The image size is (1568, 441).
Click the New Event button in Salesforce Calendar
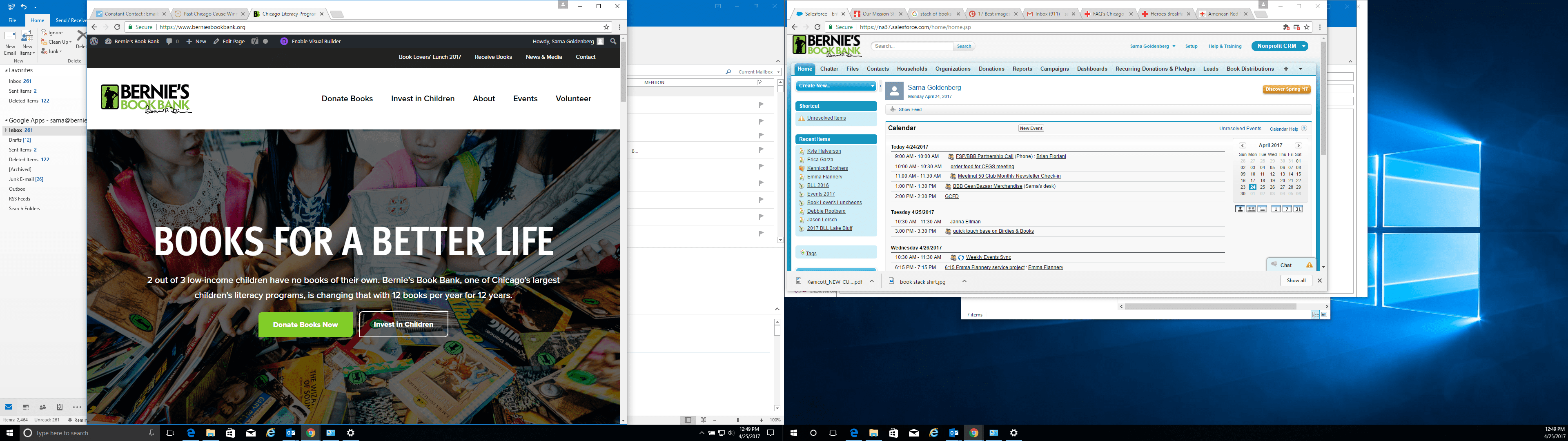1031,129
